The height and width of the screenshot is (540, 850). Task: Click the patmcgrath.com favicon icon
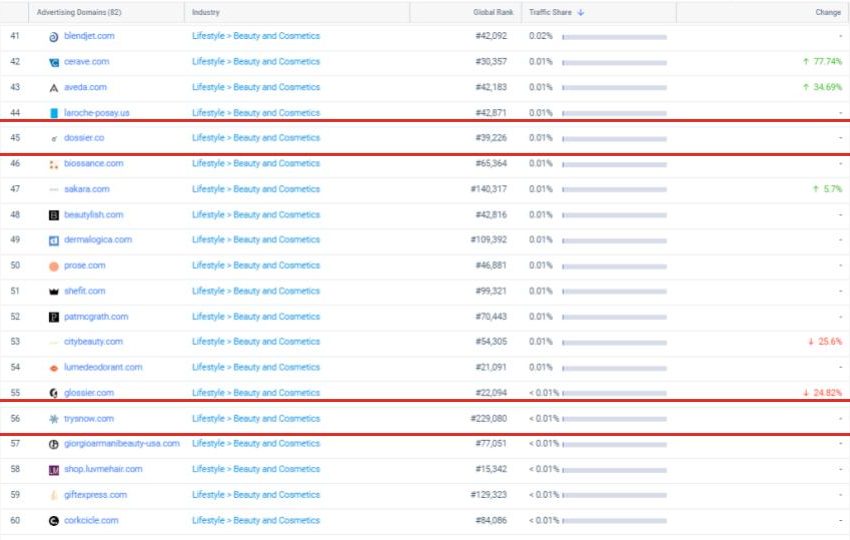[54, 317]
